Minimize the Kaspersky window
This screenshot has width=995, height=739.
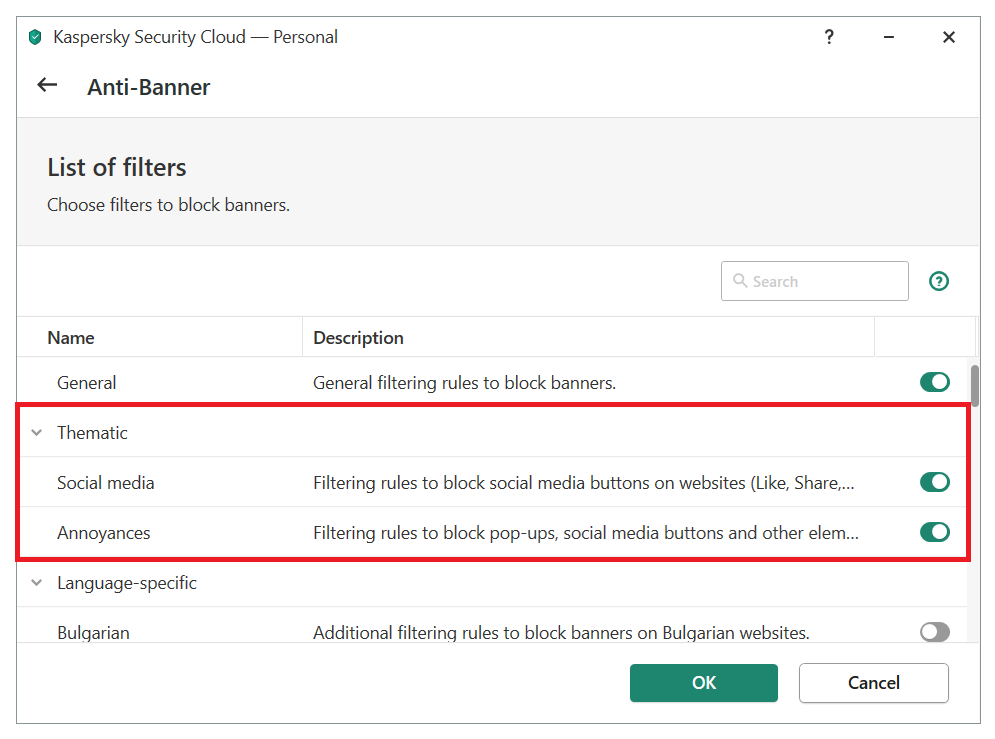point(888,37)
